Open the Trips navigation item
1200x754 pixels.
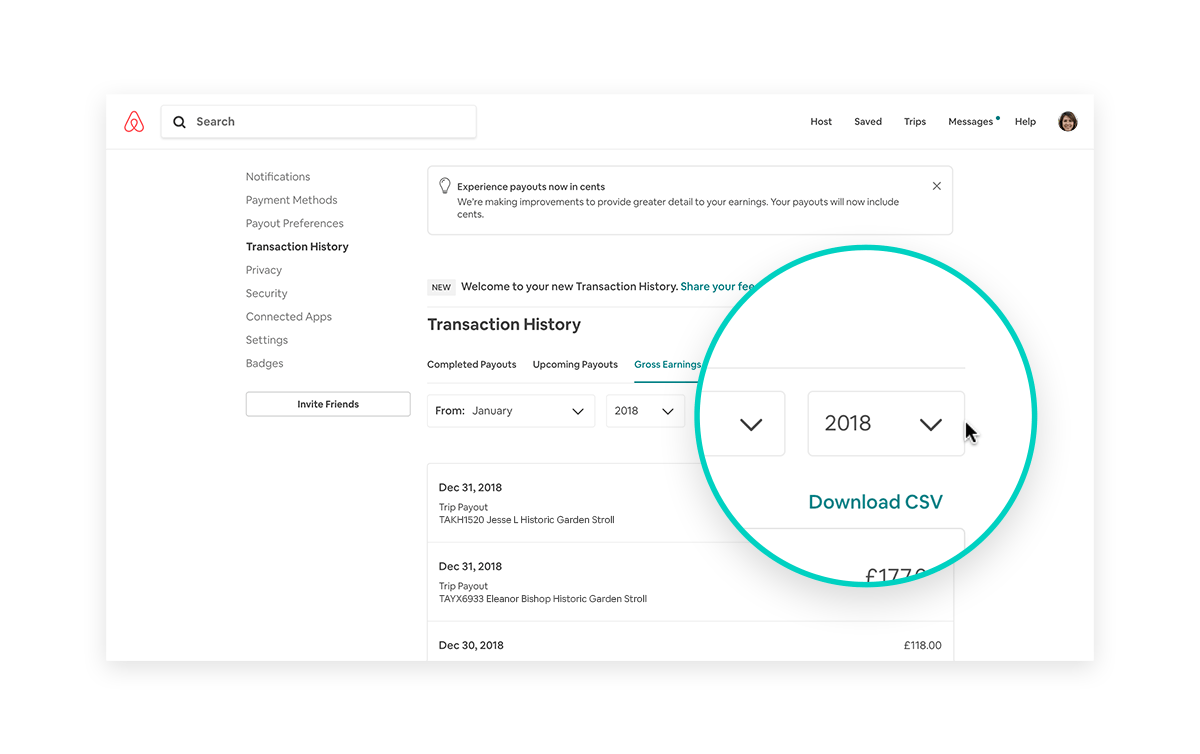pyautogui.click(x=914, y=122)
